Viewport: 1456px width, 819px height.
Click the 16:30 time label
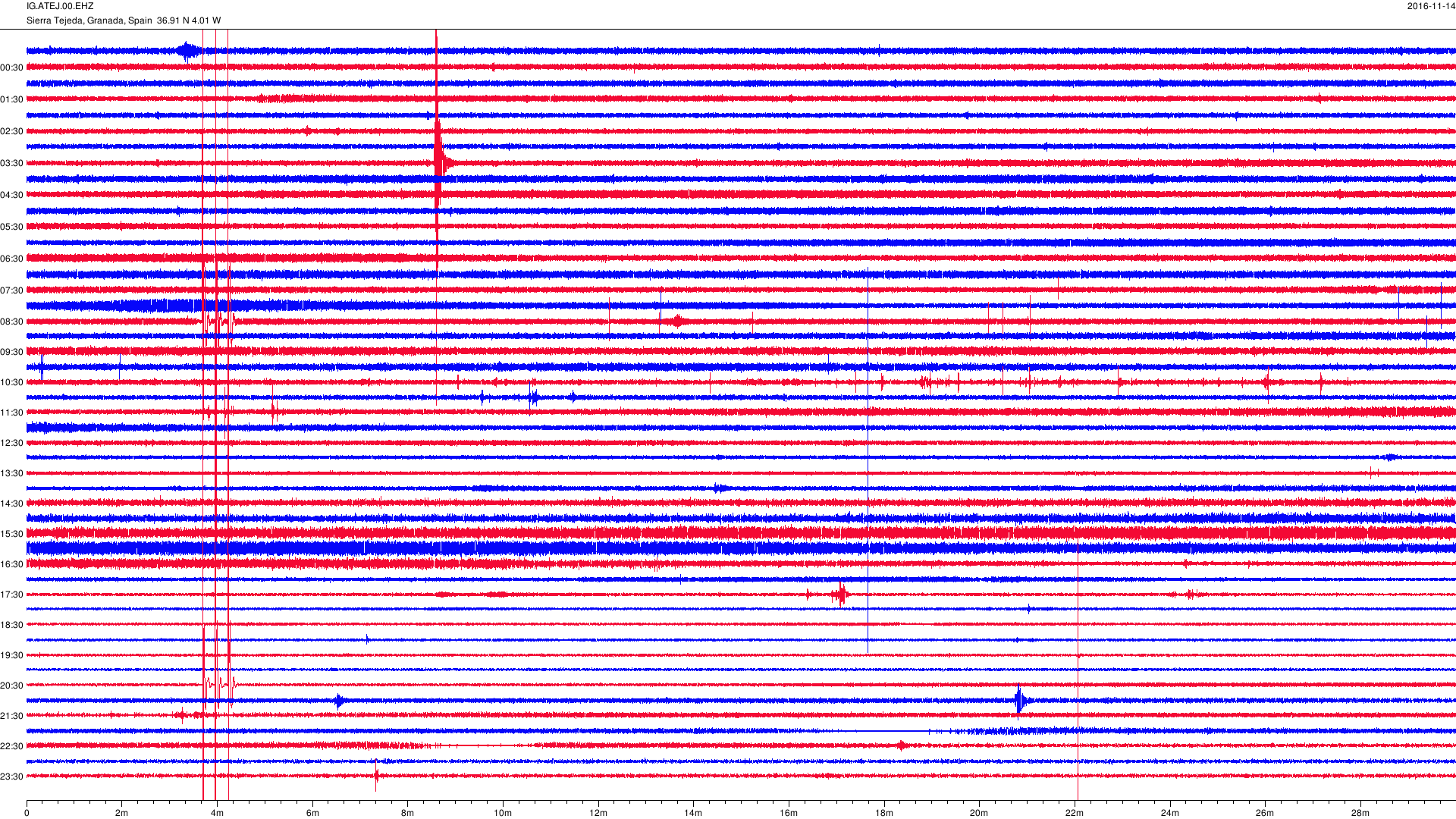click(11, 564)
